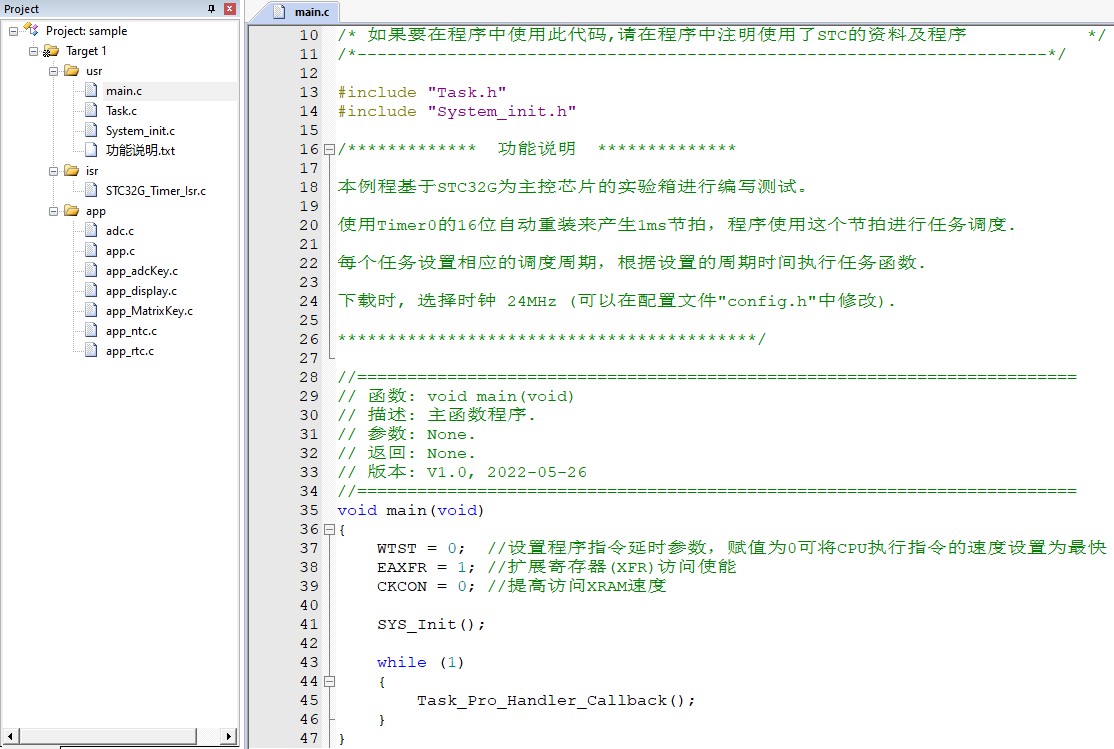Collapse the Target 1 tree node
1114x749 pixels.
[33, 50]
